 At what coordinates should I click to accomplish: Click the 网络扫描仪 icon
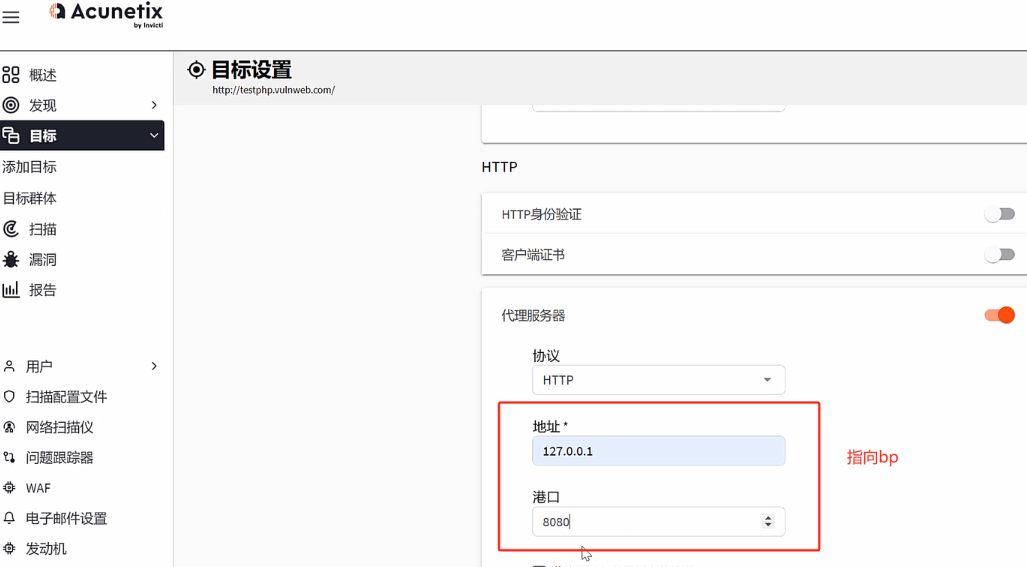pos(9,427)
